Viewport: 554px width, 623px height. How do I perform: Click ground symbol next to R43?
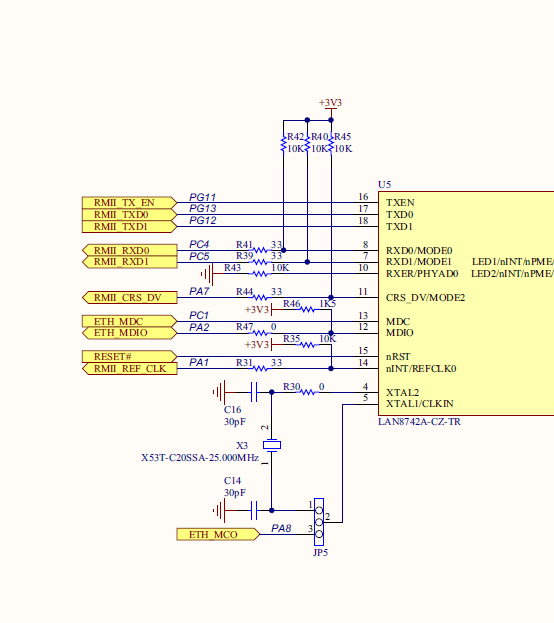(207, 274)
